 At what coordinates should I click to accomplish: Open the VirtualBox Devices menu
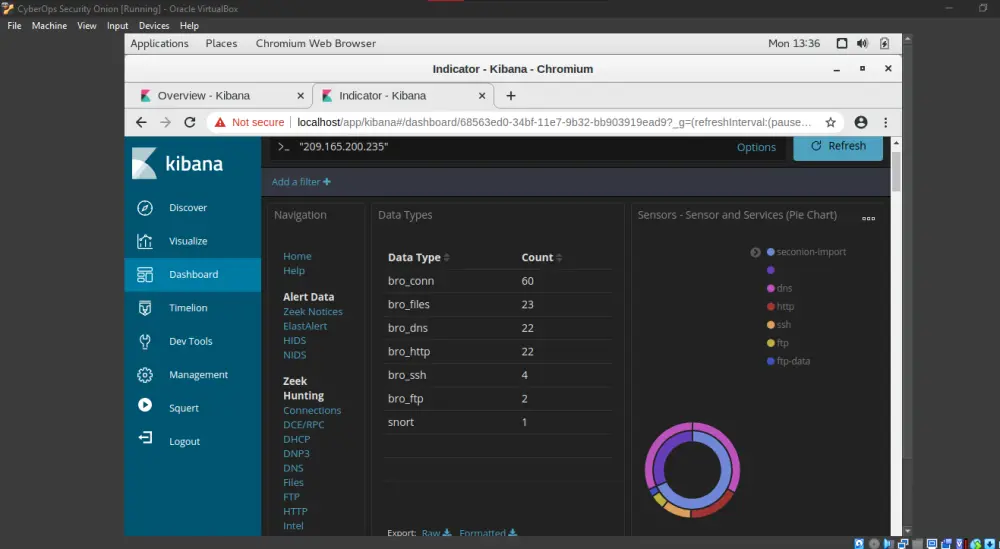[x=154, y=26]
